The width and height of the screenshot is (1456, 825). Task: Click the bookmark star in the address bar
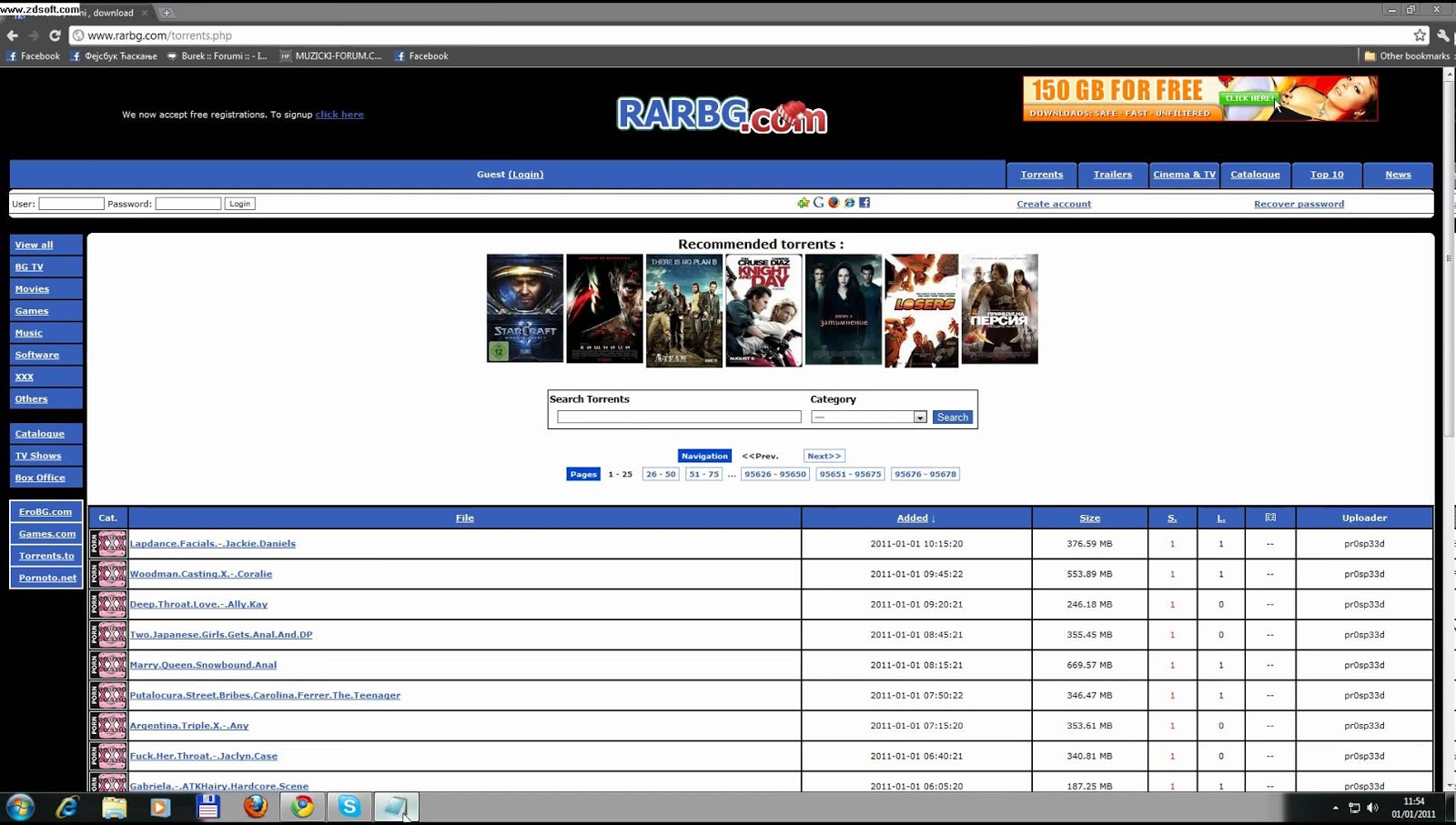coord(1420,35)
